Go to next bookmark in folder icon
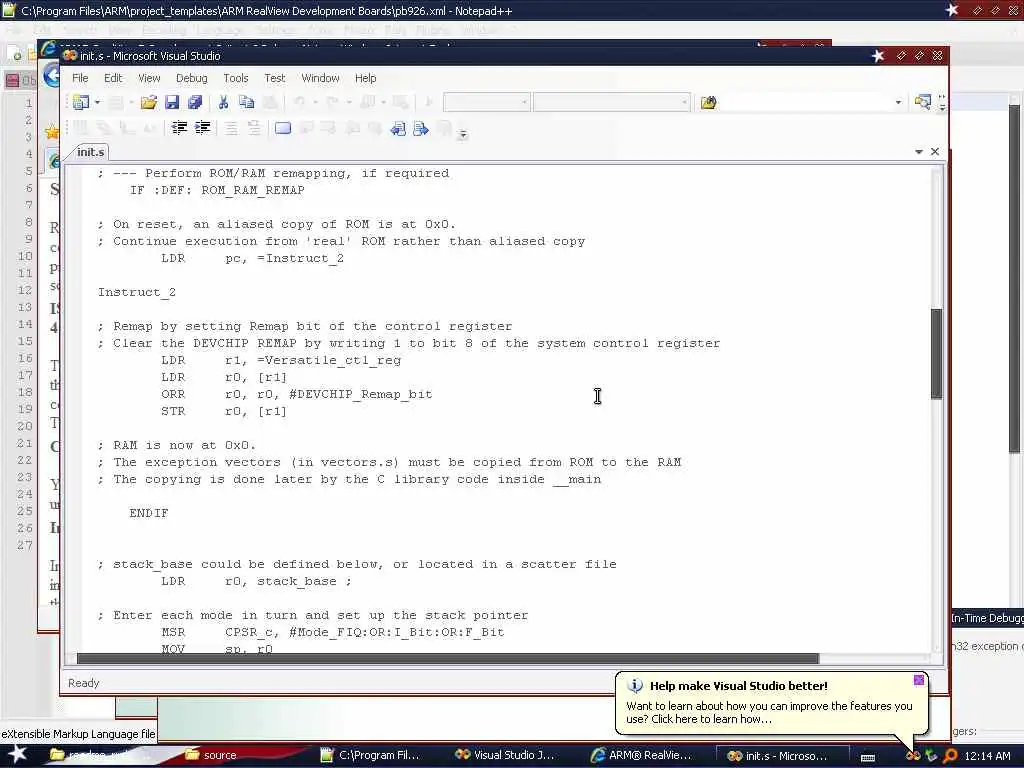Viewport: 1024px width, 768px height. click(421, 129)
